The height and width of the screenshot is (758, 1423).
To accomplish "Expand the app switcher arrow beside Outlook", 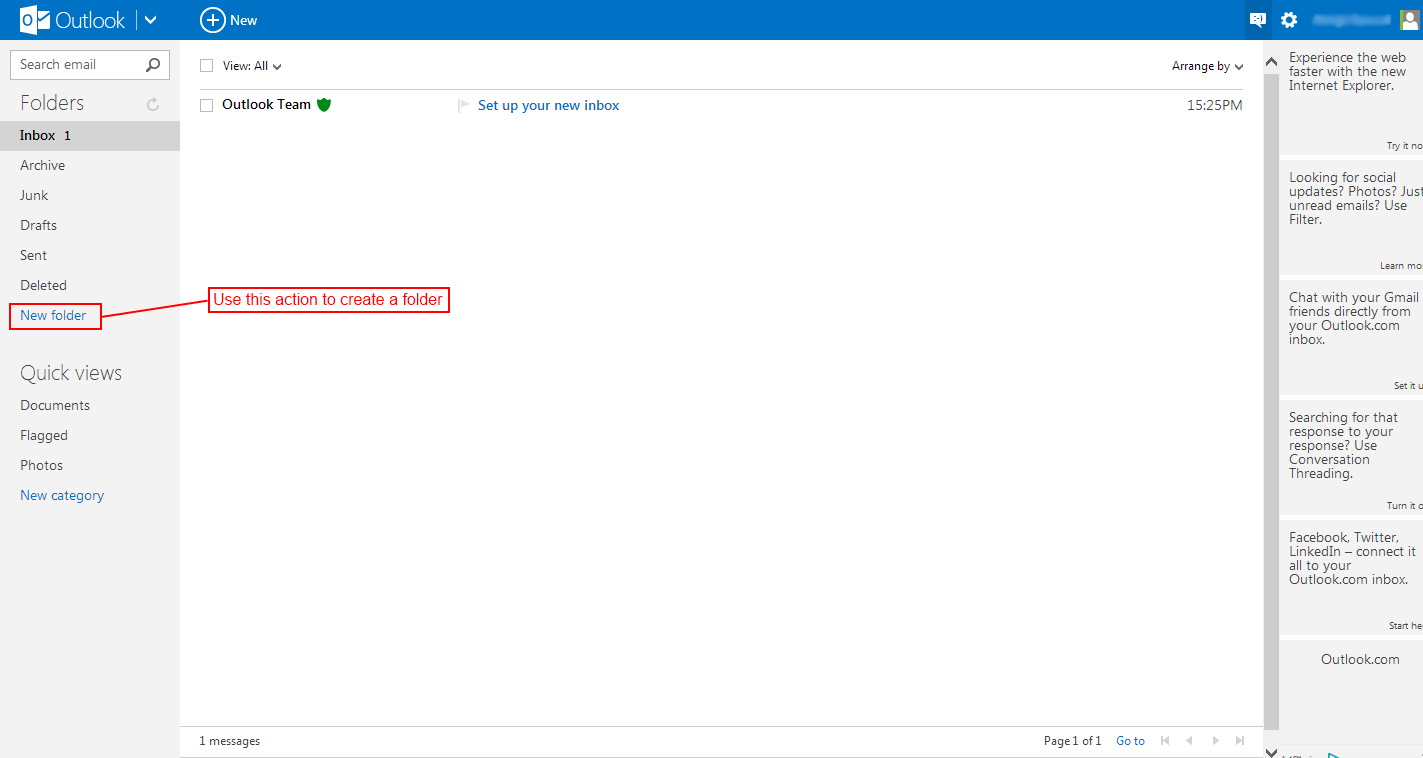I will click(150, 20).
